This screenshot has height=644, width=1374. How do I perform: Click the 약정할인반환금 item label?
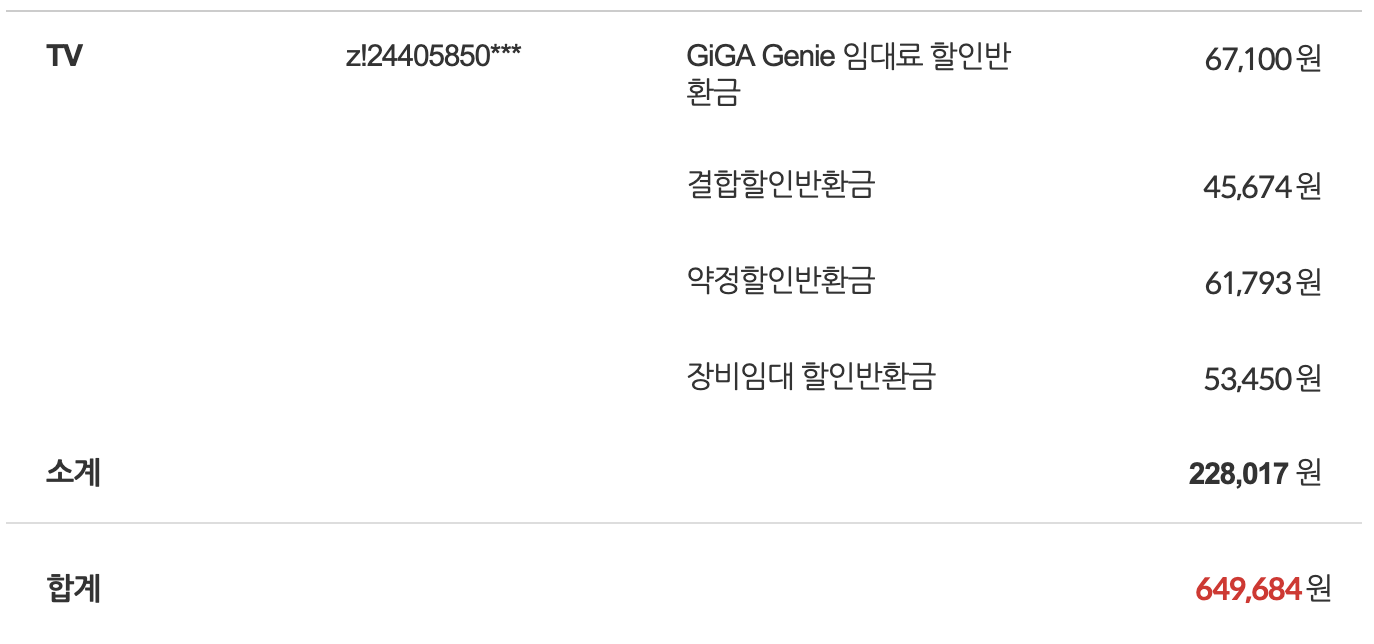(780, 281)
